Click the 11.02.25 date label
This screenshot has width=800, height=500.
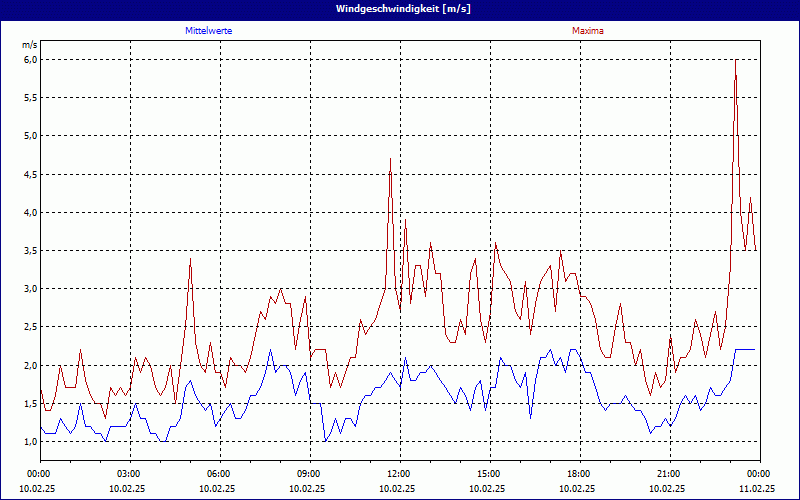[757, 489]
